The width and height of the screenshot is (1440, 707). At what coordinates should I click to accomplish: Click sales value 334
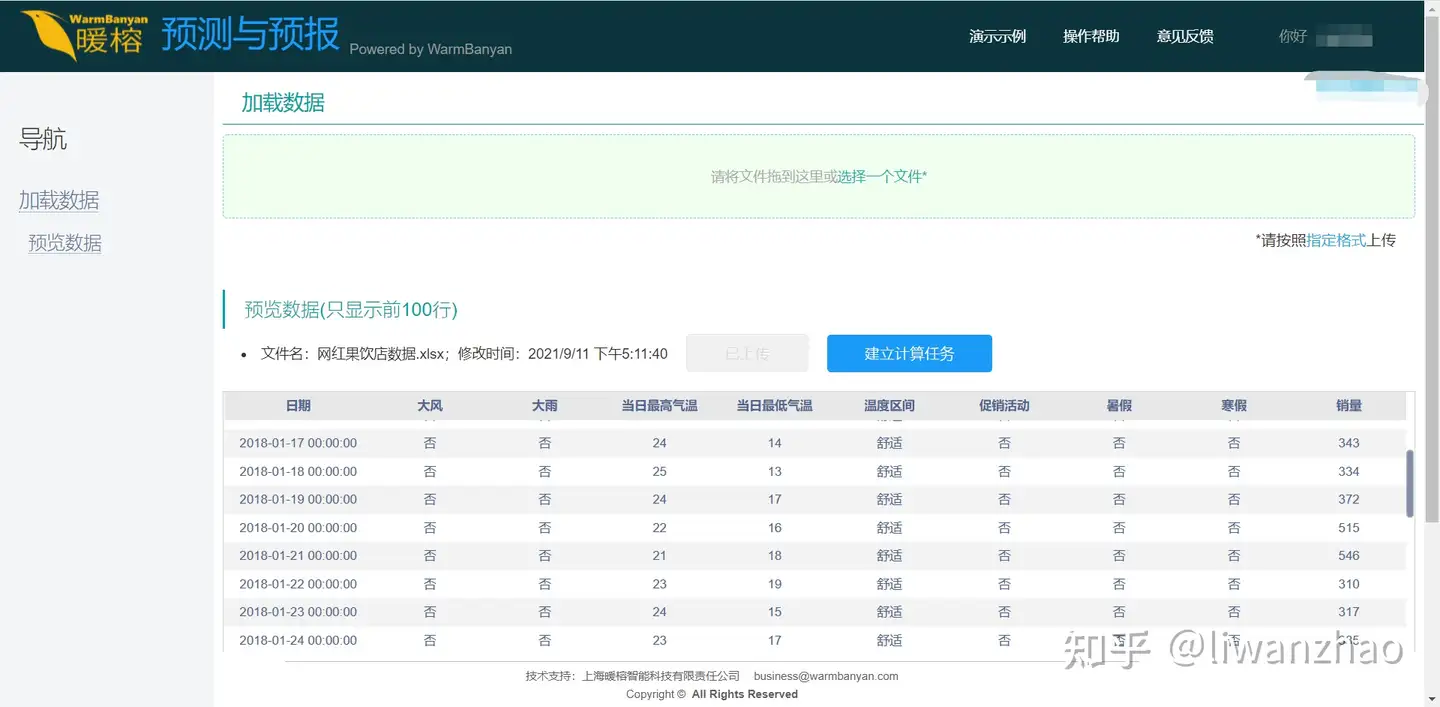click(1349, 471)
